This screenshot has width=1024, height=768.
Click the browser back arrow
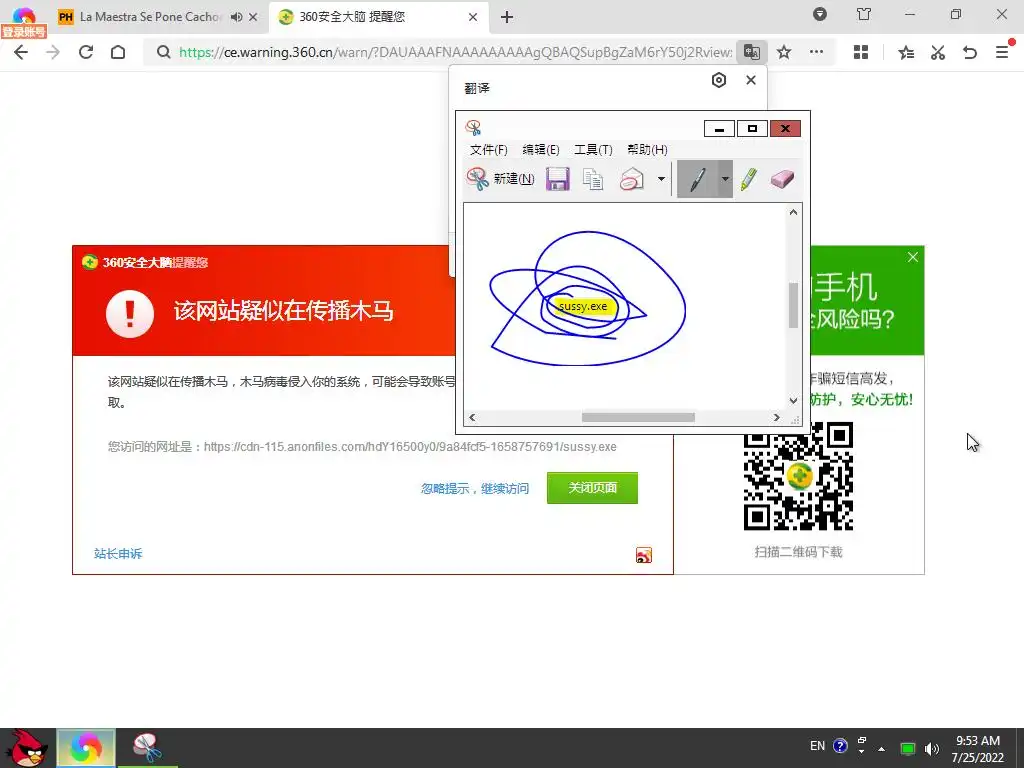pos(21,52)
